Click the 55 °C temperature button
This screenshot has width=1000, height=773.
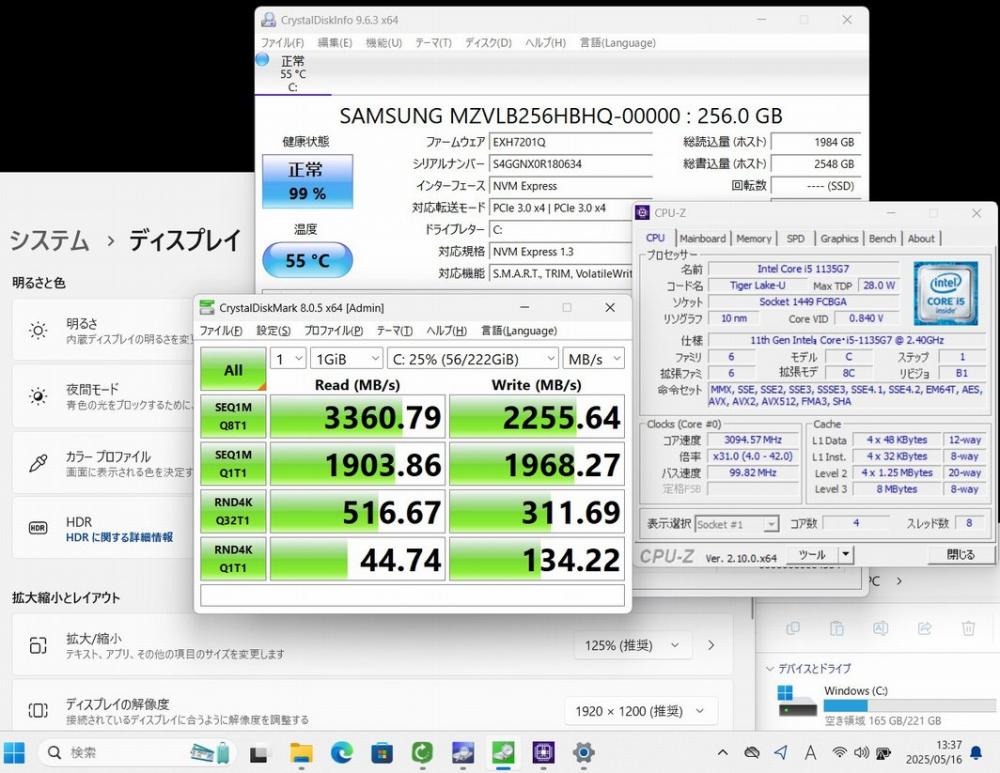tap(307, 260)
